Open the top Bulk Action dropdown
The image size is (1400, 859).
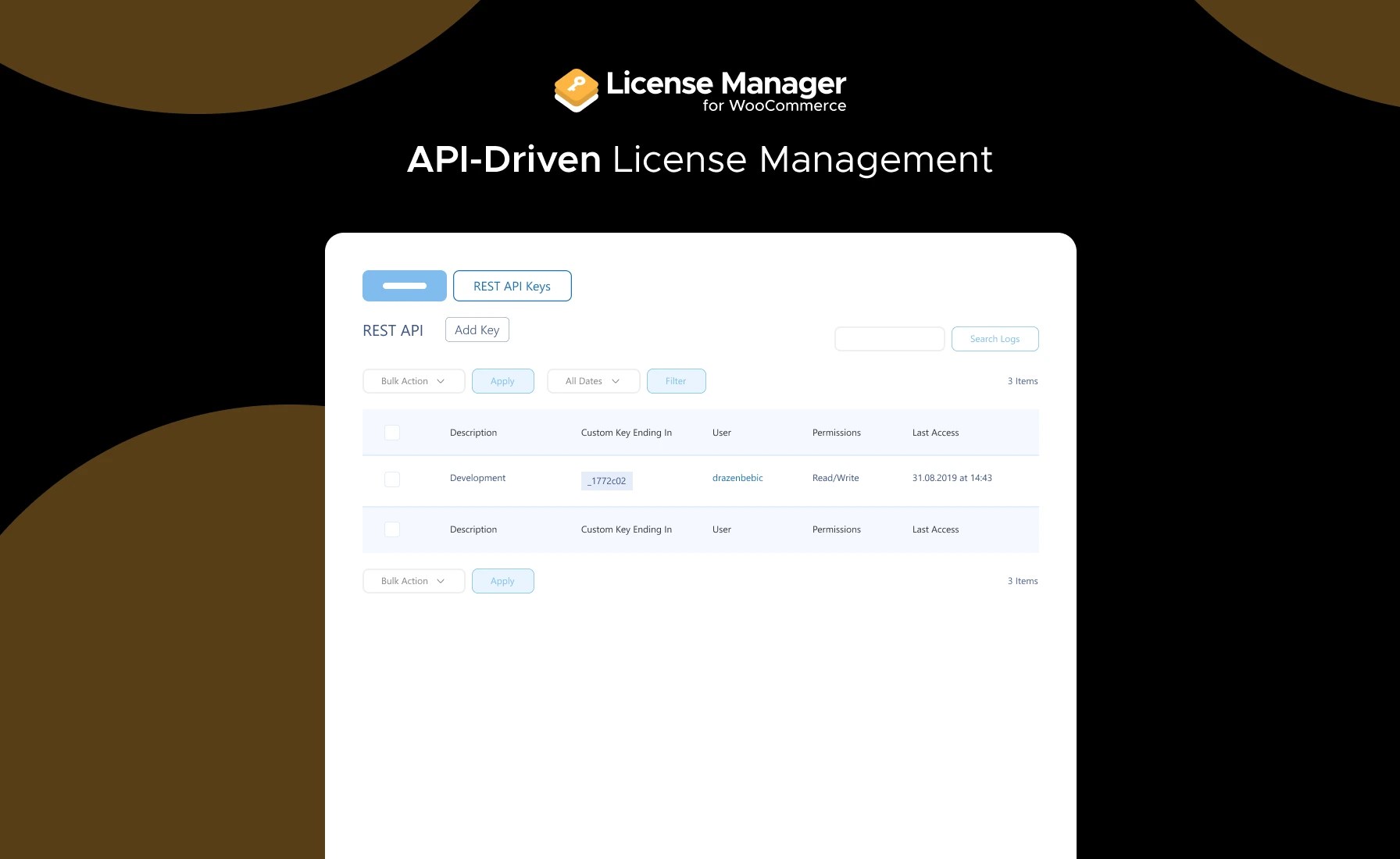tap(413, 381)
